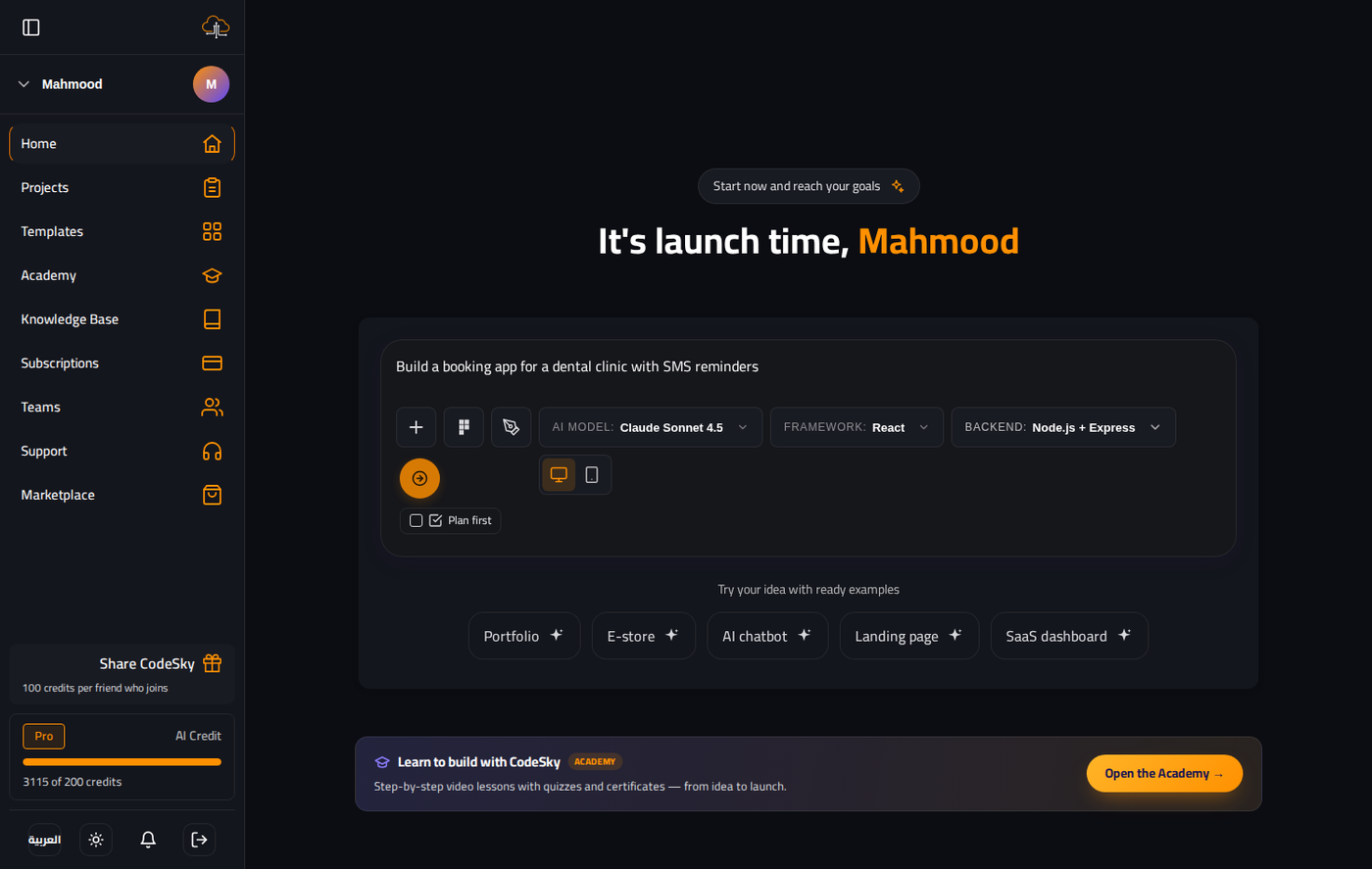Screen dimensions: 1372x869
Task: Submit the prompt with orange arrow button
Action: pos(419,478)
